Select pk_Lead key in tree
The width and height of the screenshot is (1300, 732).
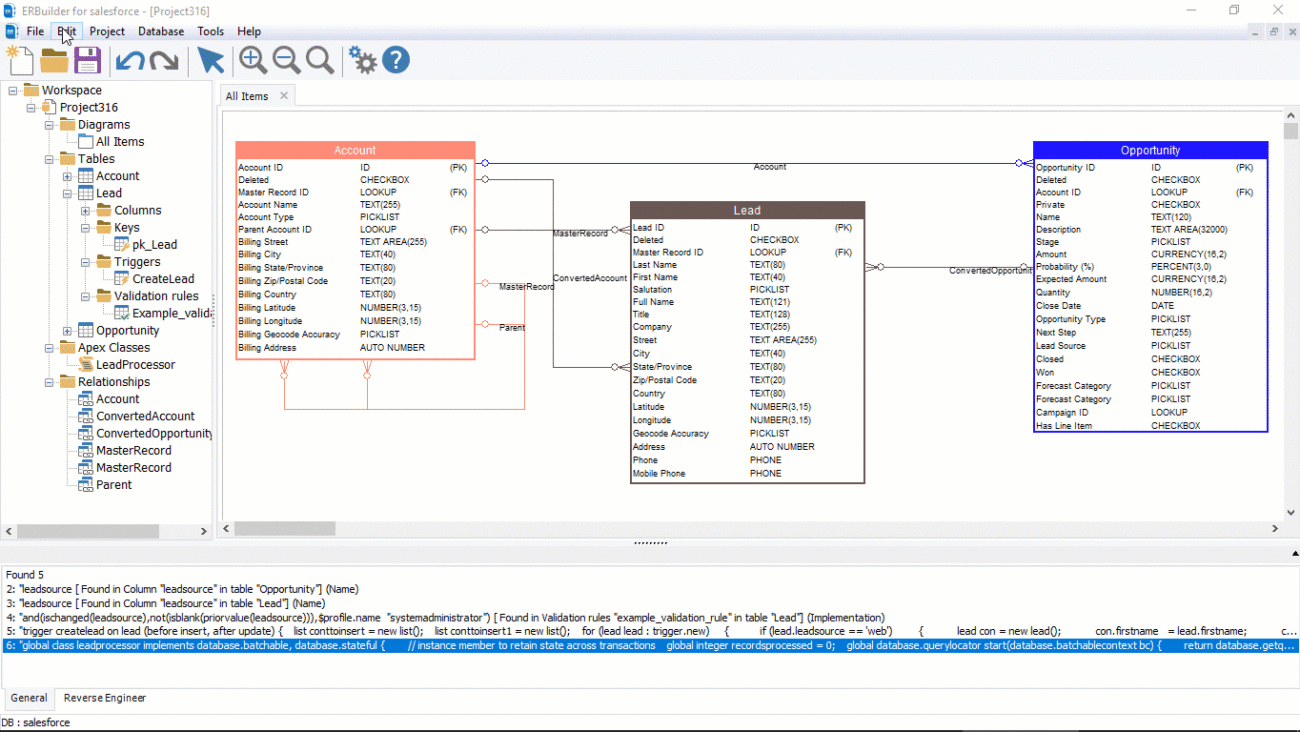[155, 245]
